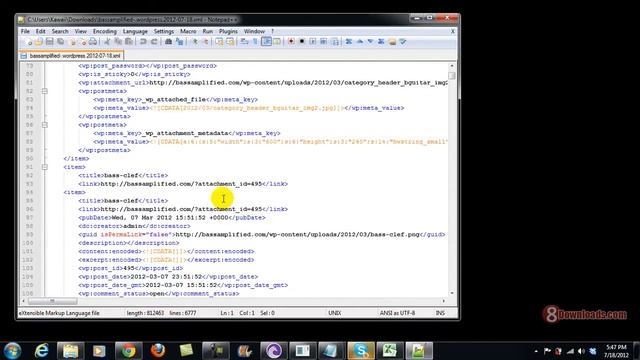640x360 pixels.
Task: Open the Window menu
Action: [254, 31]
